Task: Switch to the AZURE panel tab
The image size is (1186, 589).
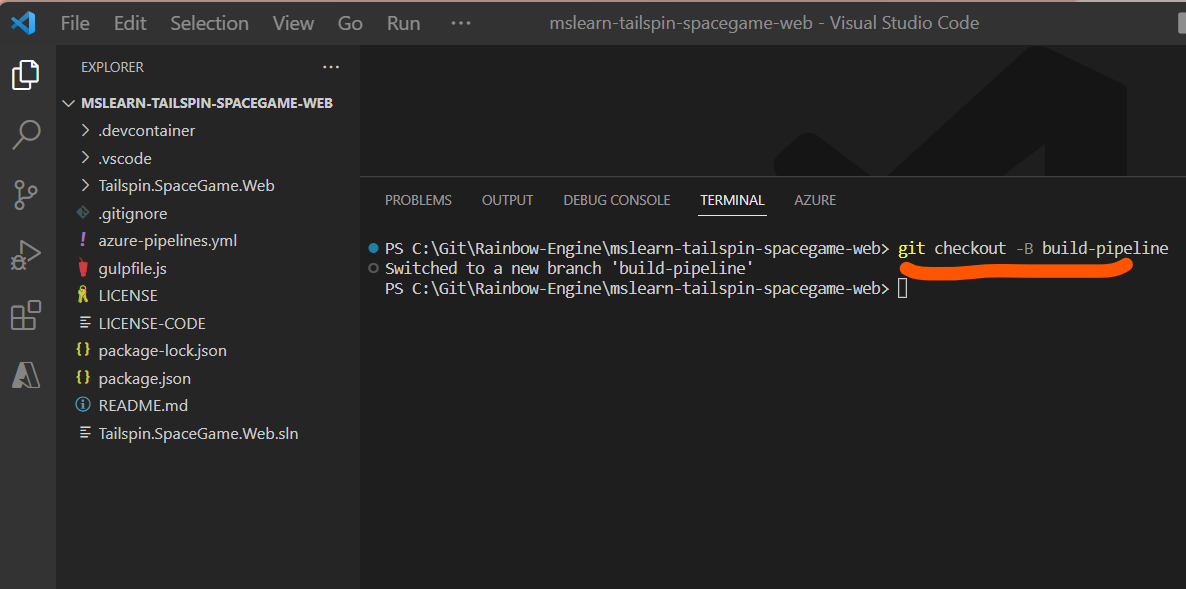Action: click(815, 200)
